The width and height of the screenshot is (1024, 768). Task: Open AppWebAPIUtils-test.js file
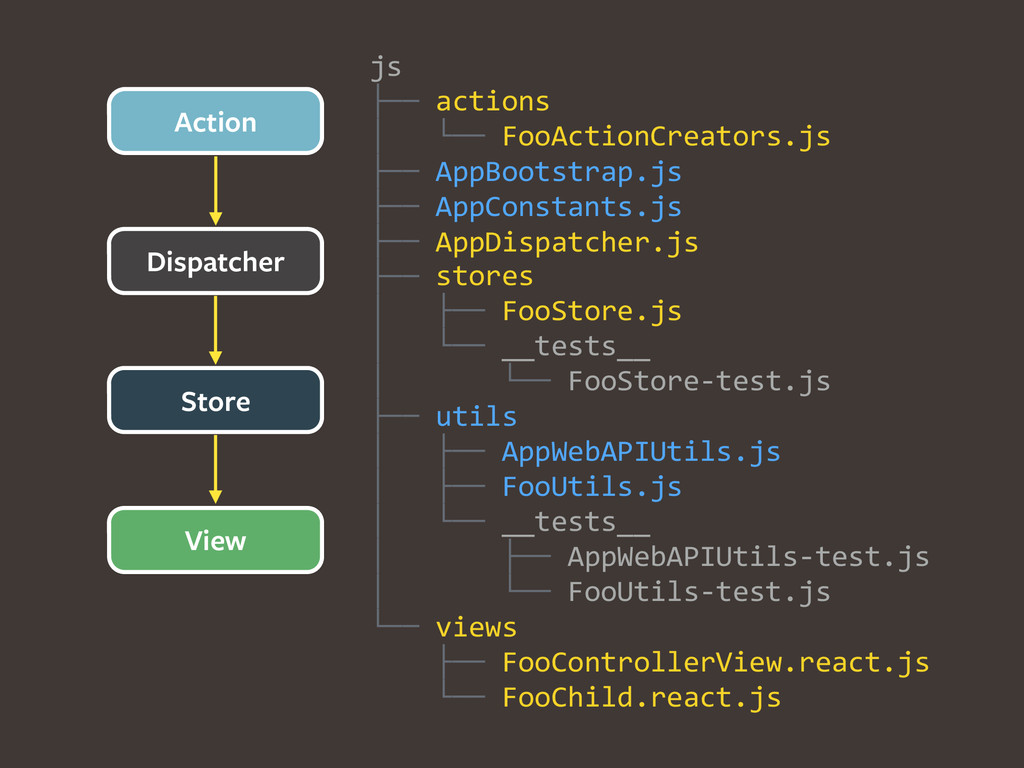(x=748, y=557)
